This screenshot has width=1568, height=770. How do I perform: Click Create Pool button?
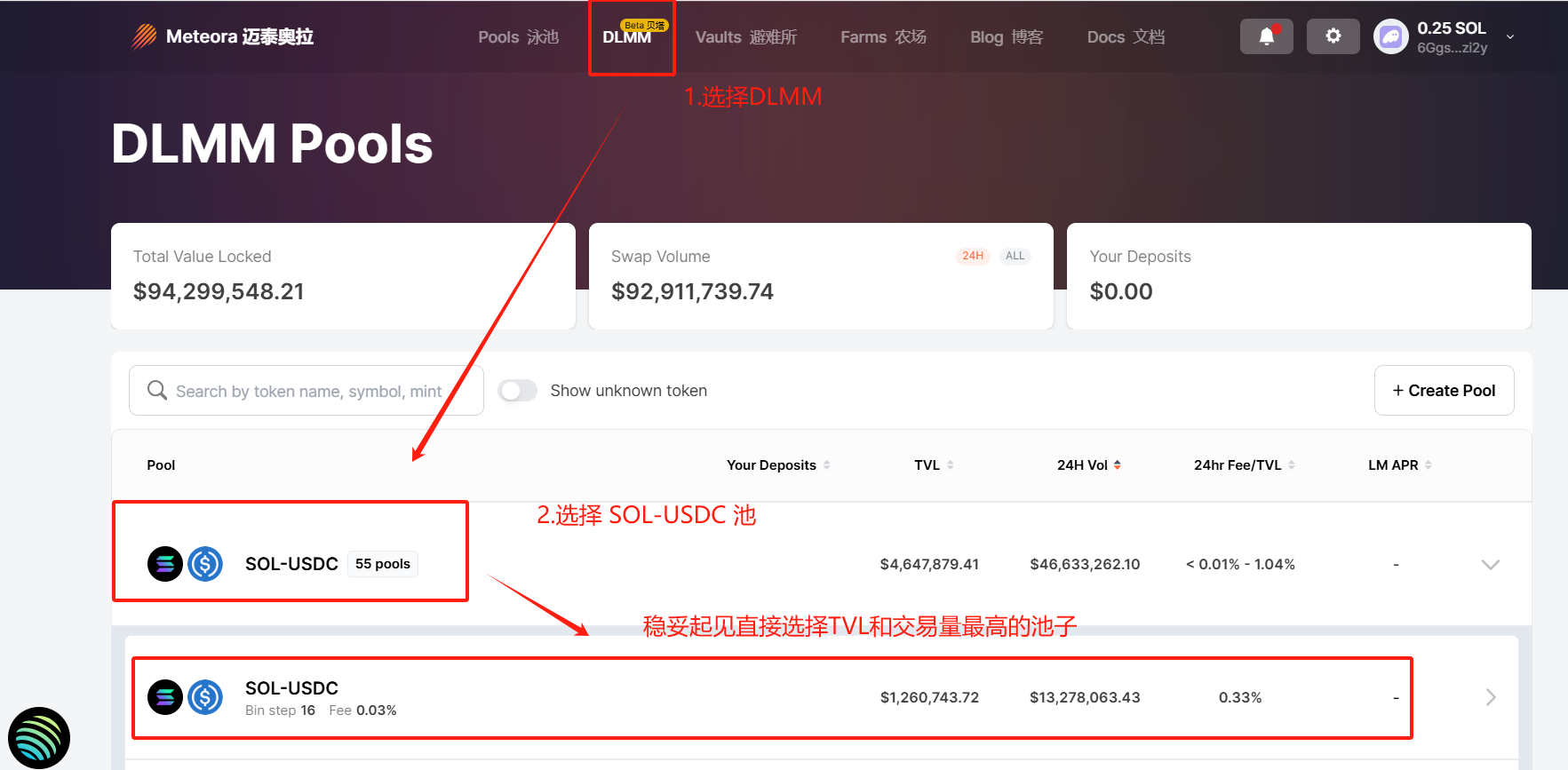pos(1444,390)
